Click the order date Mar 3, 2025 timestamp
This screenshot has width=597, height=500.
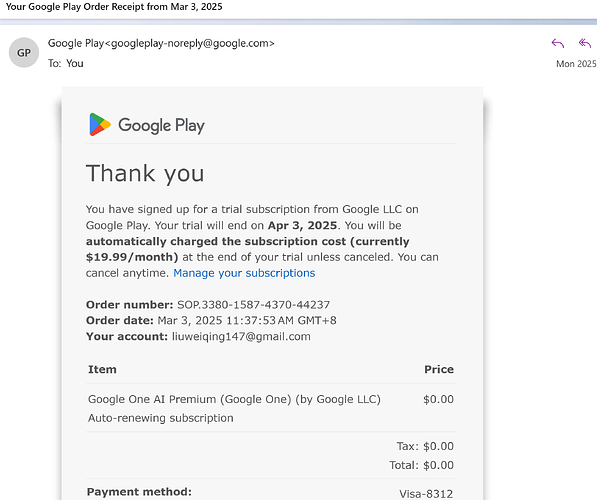[247, 321]
